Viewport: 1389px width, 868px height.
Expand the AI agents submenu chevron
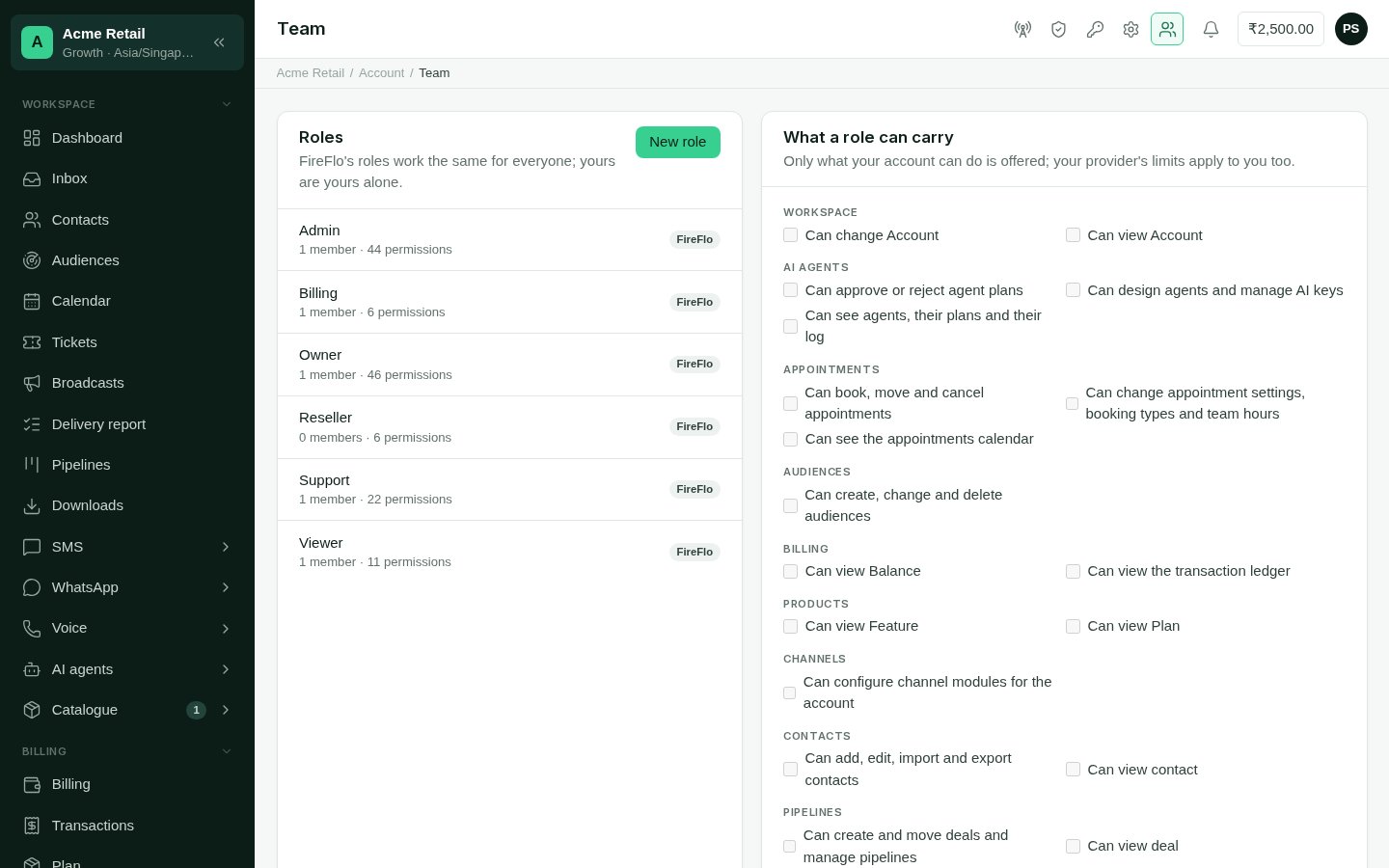point(226,669)
